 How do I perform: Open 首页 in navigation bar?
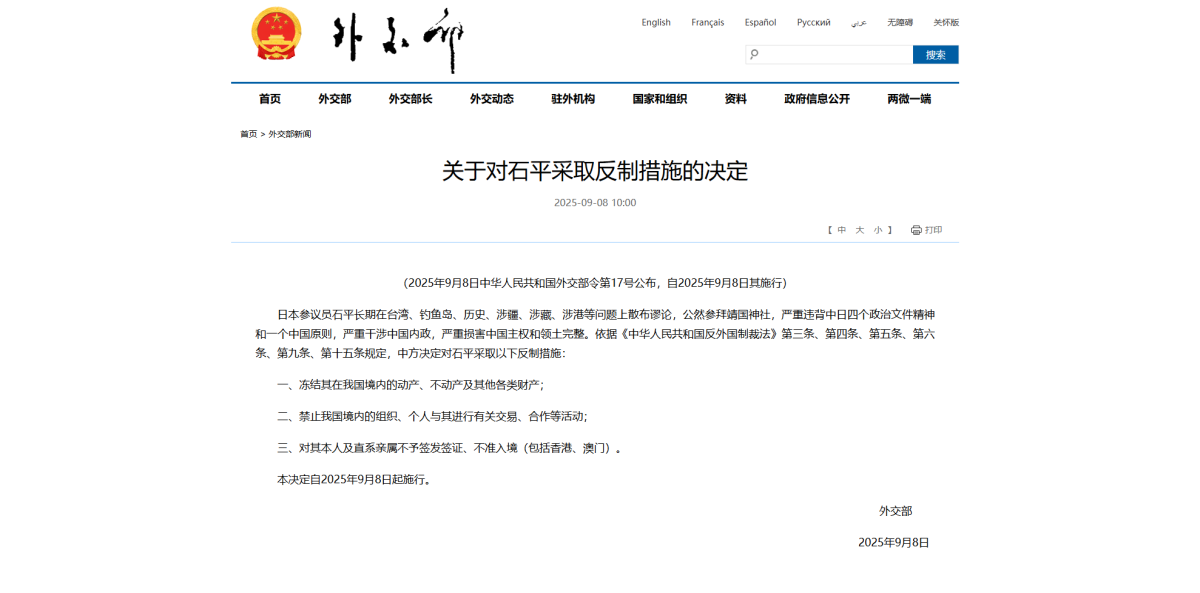(x=270, y=99)
